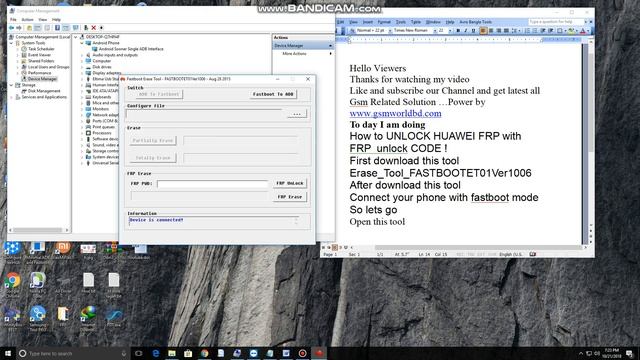Viewport: 640px width, 360px height.
Task: Open Table menu in Word
Action: 416,22
